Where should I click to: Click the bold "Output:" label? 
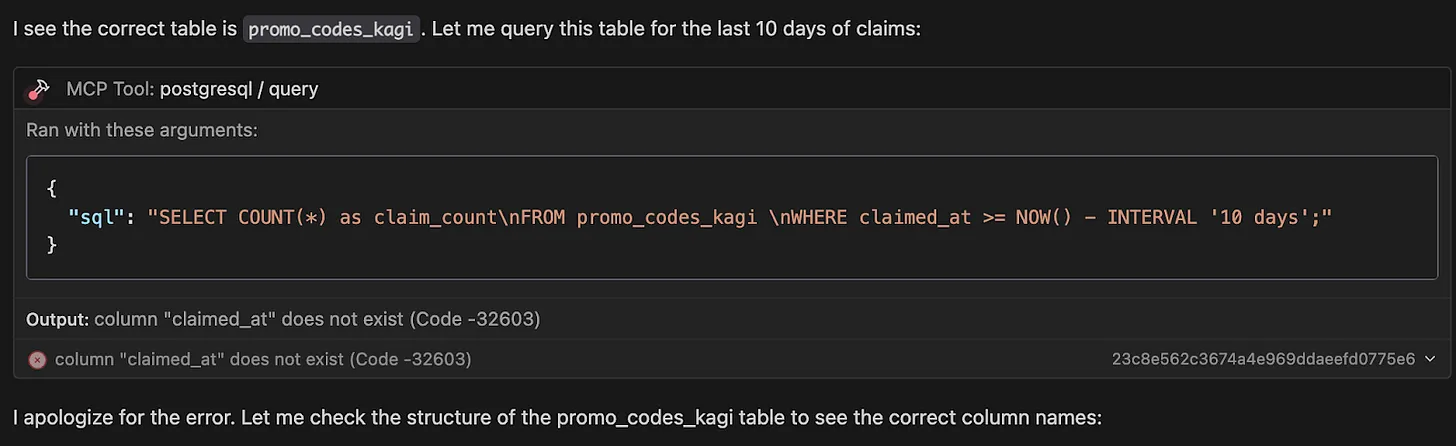pos(58,319)
